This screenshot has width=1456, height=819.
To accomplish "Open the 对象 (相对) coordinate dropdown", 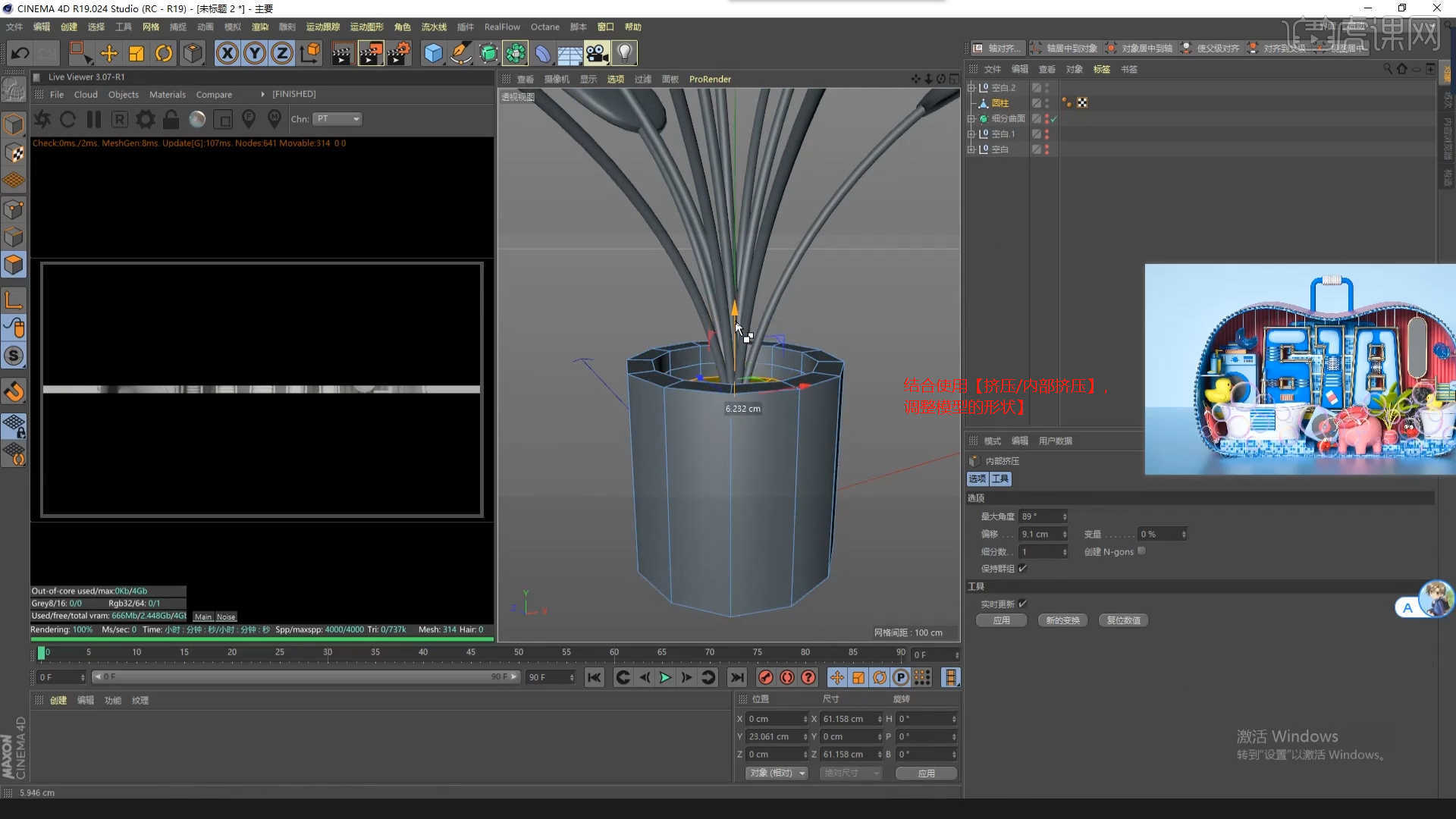I will coord(777,773).
